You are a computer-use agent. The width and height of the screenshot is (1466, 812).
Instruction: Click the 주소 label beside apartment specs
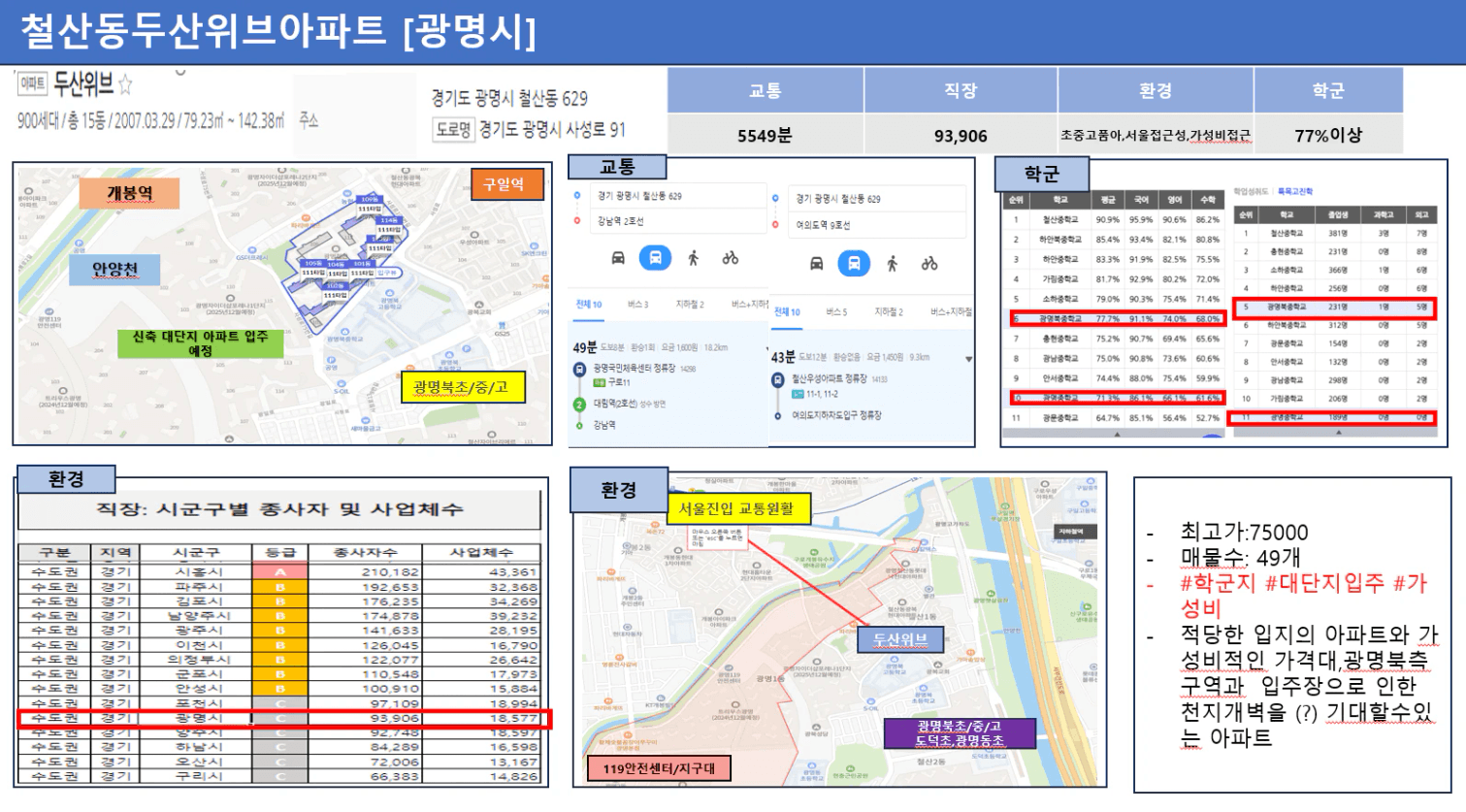[309, 119]
